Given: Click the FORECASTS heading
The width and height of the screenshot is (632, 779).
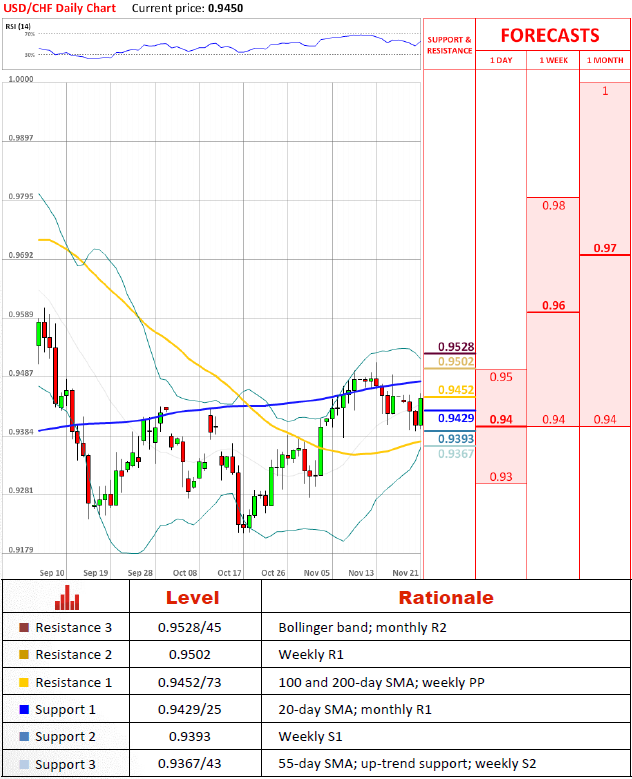Looking at the screenshot, I should point(550,35).
